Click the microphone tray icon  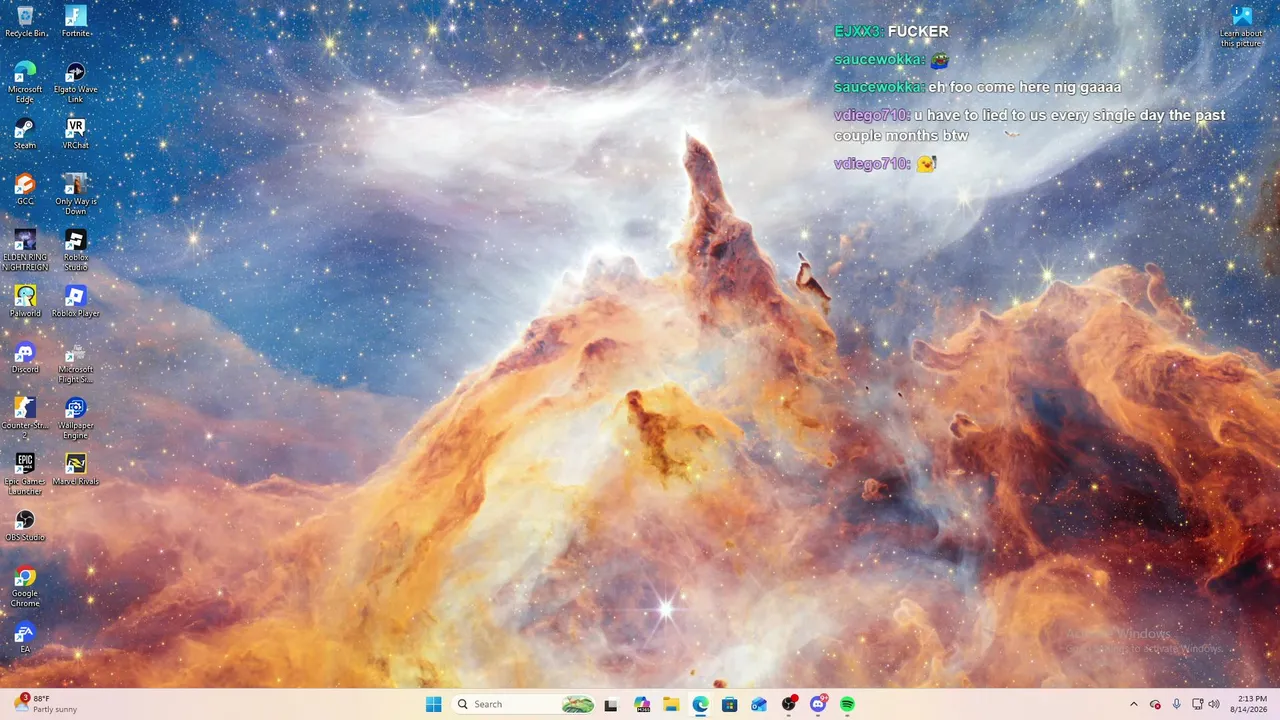[1176, 704]
